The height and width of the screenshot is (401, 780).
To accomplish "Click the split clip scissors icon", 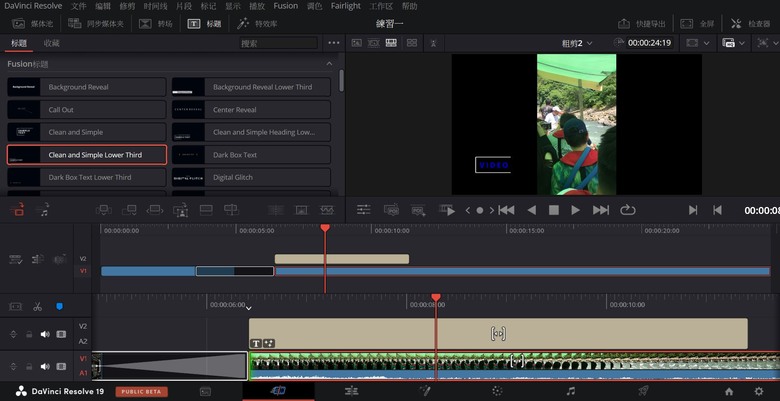I will pos(37,306).
